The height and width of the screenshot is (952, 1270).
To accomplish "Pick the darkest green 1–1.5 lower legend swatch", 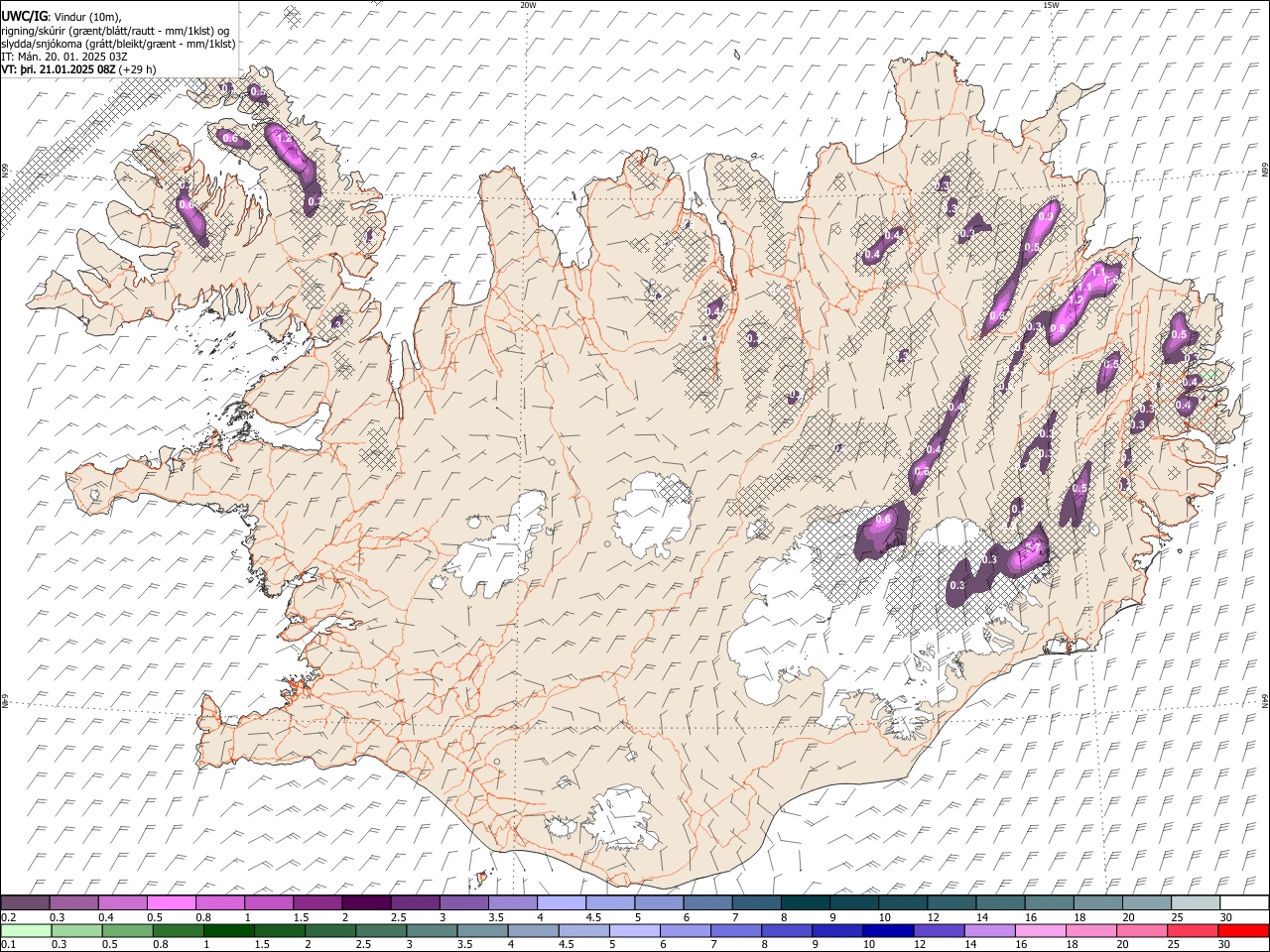I will coord(228,930).
